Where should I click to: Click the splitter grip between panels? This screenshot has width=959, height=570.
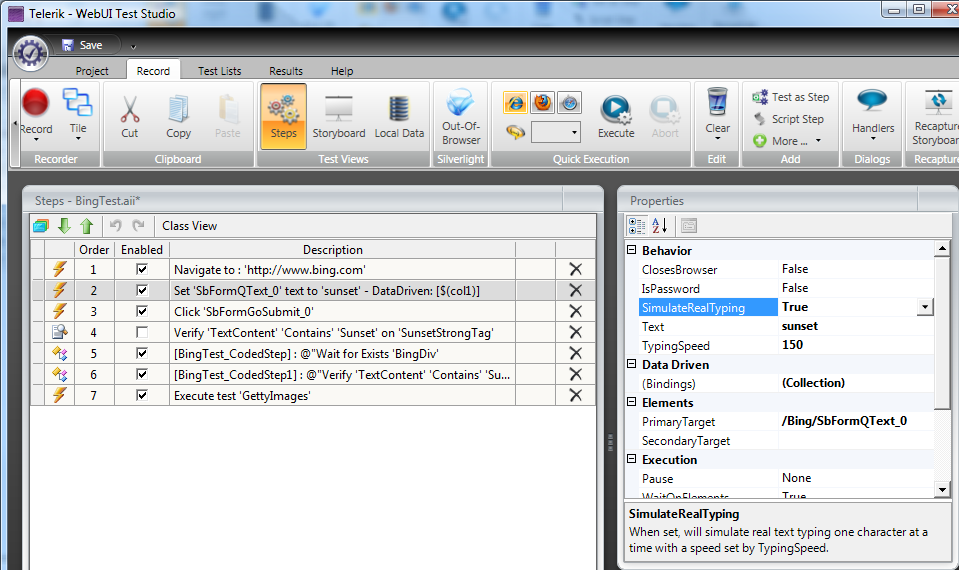(x=610, y=443)
